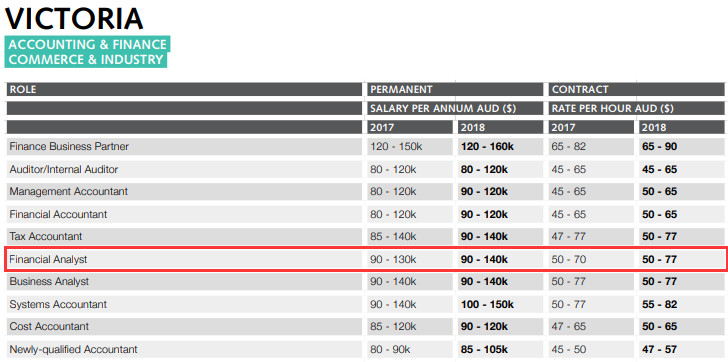This screenshot has width=728, height=362.
Task: Select the highlighted Financial Analyst row
Action: (x=364, y=259)
